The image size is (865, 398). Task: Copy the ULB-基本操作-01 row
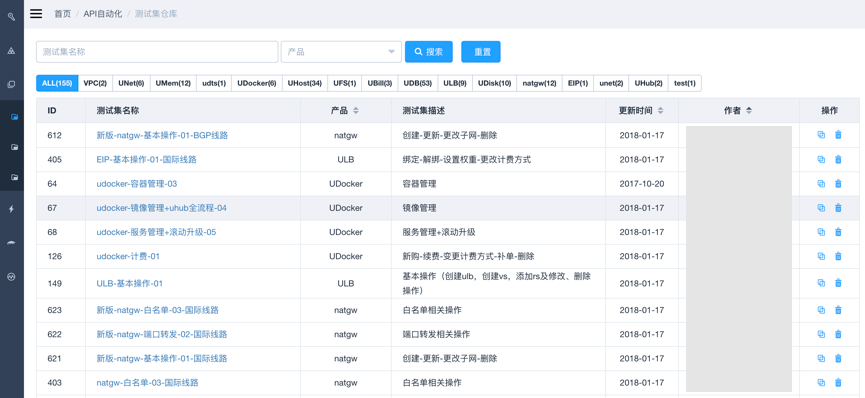click(821, 283)
